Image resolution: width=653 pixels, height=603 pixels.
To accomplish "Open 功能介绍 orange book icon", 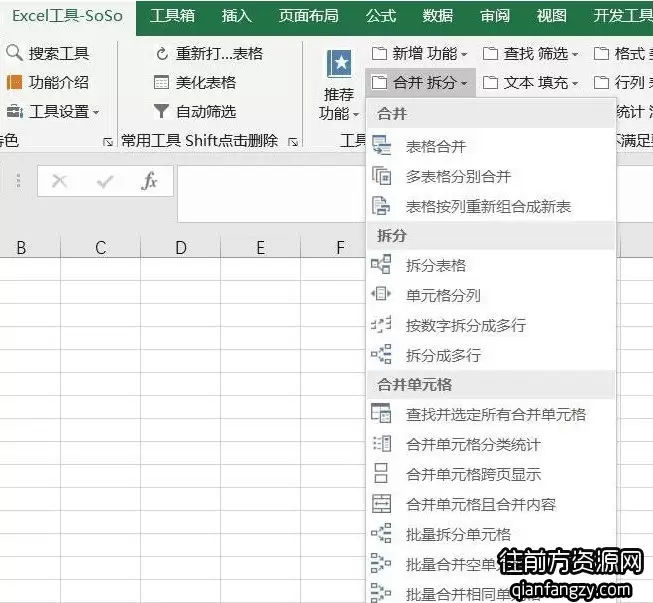I will point(14,82).
